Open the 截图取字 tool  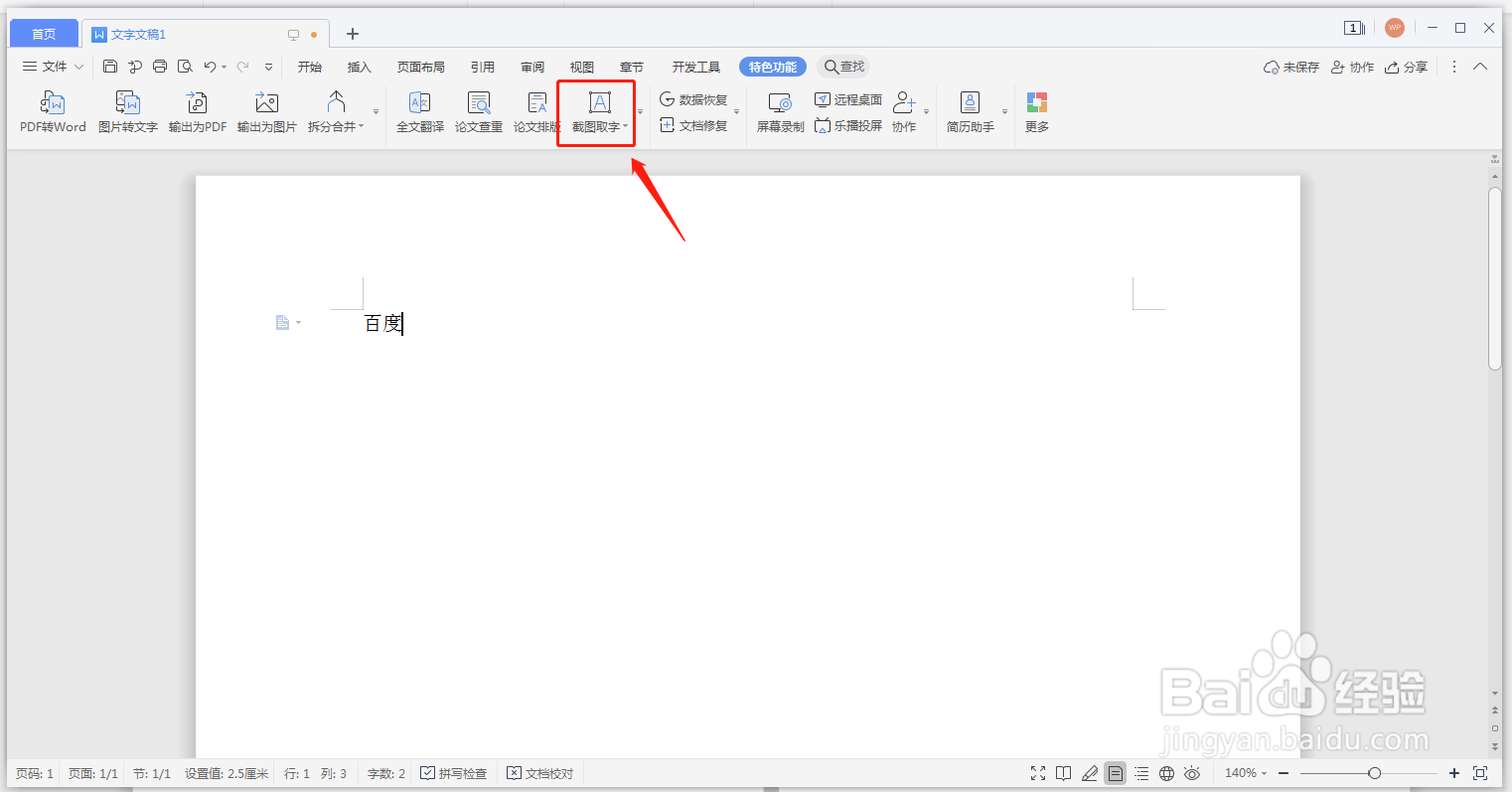596,110
